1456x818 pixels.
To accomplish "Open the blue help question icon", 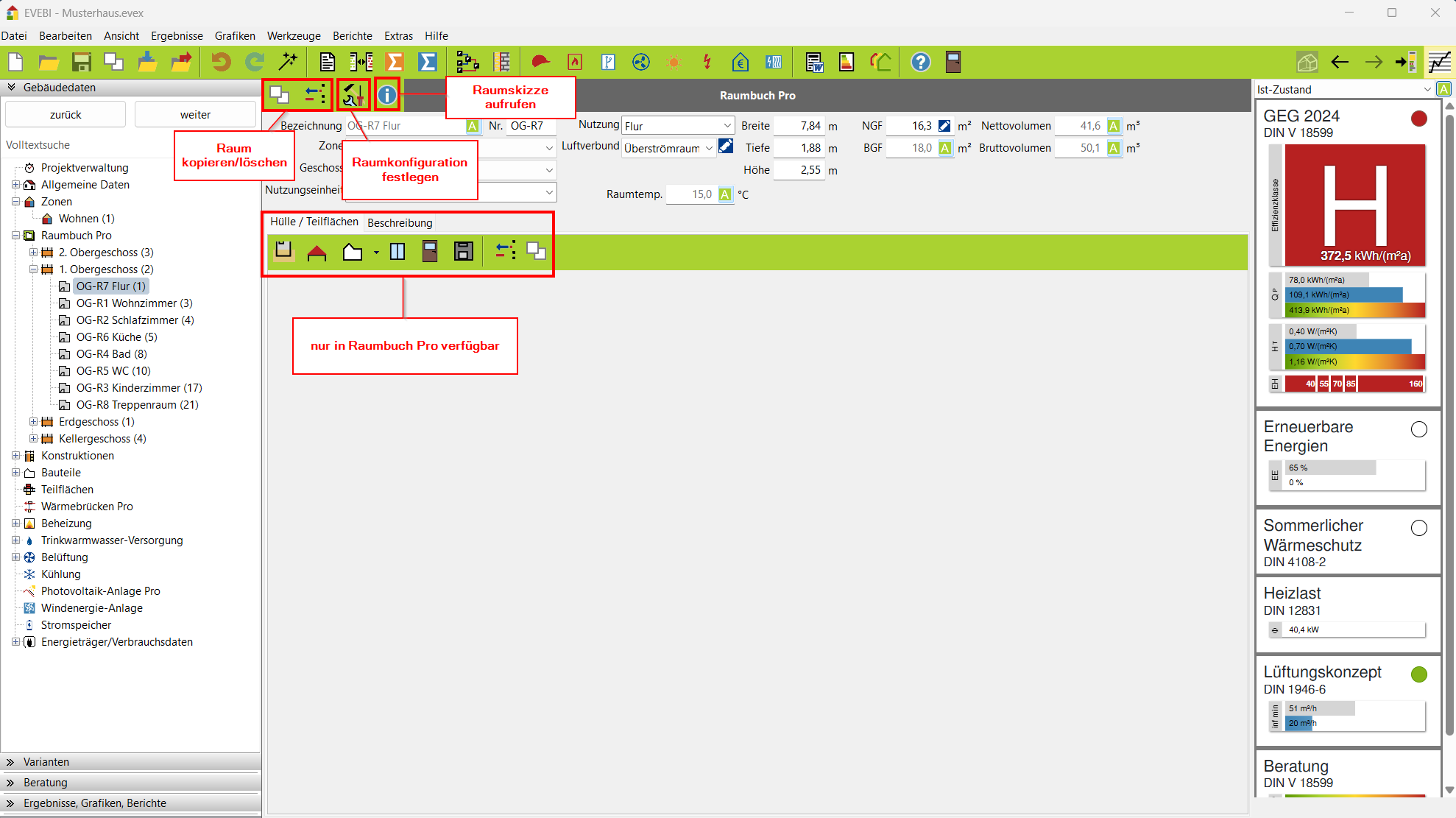I will point(920,62).
